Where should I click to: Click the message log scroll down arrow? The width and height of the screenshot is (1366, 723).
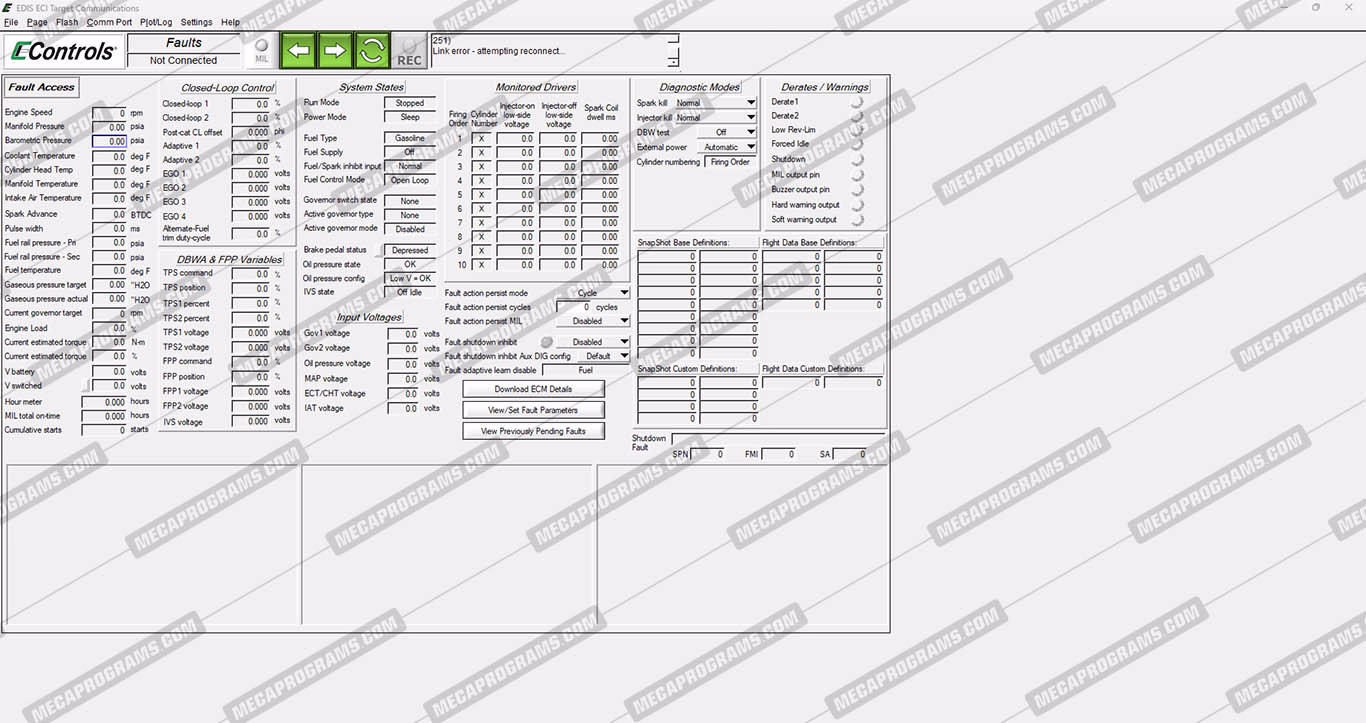pyautogui.click(x=673, y=62)
